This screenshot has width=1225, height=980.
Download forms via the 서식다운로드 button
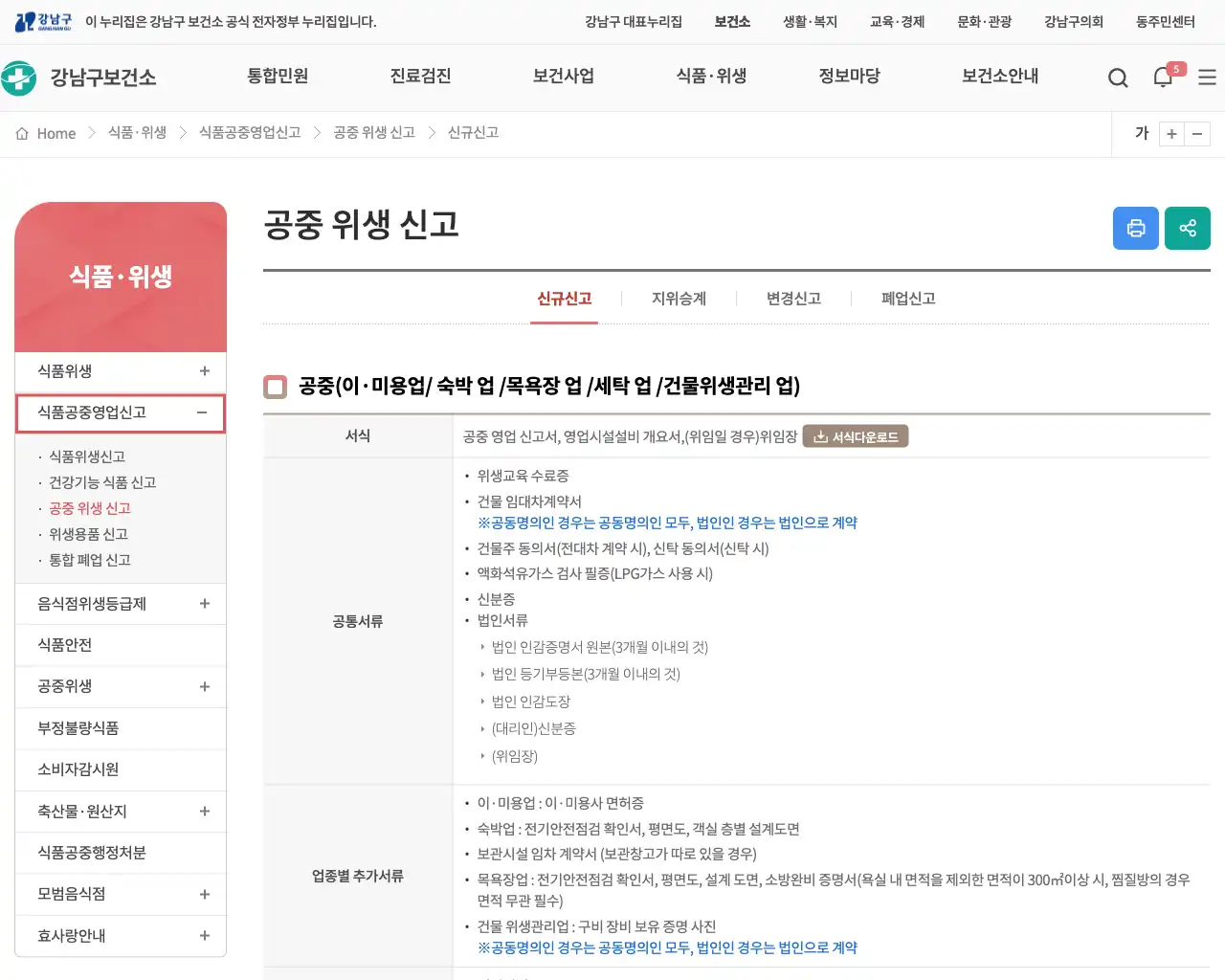[x=855, y=435]
